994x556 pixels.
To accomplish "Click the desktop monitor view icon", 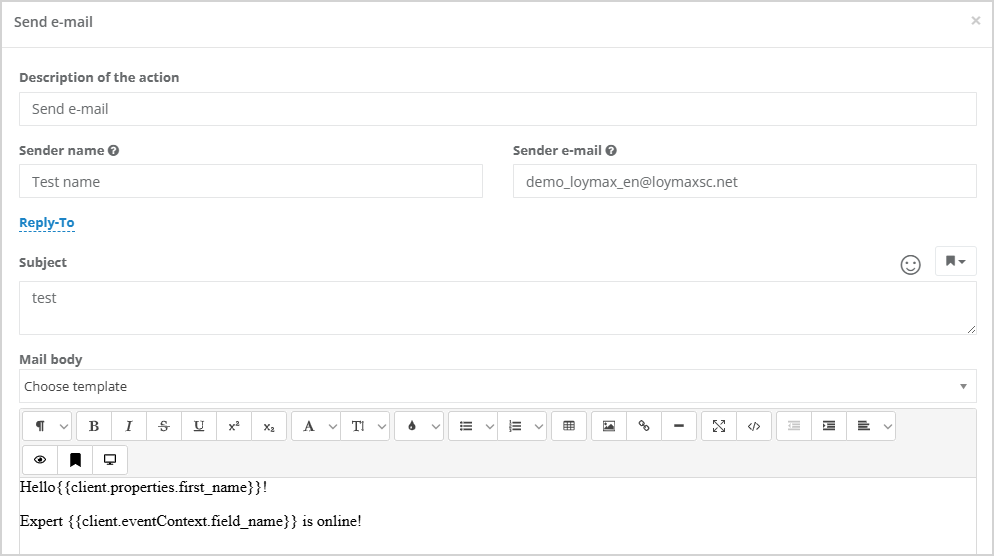I will [x=110, y=460].
